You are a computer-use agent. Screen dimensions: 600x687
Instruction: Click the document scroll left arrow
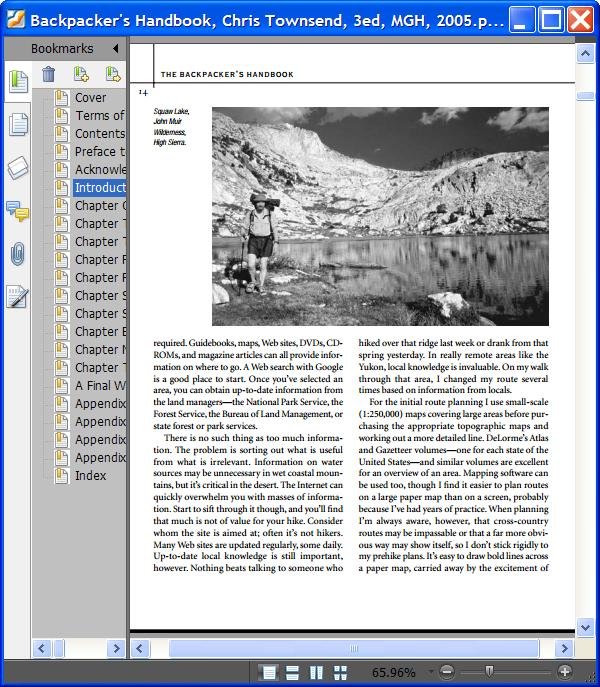(x=140, y=648)
